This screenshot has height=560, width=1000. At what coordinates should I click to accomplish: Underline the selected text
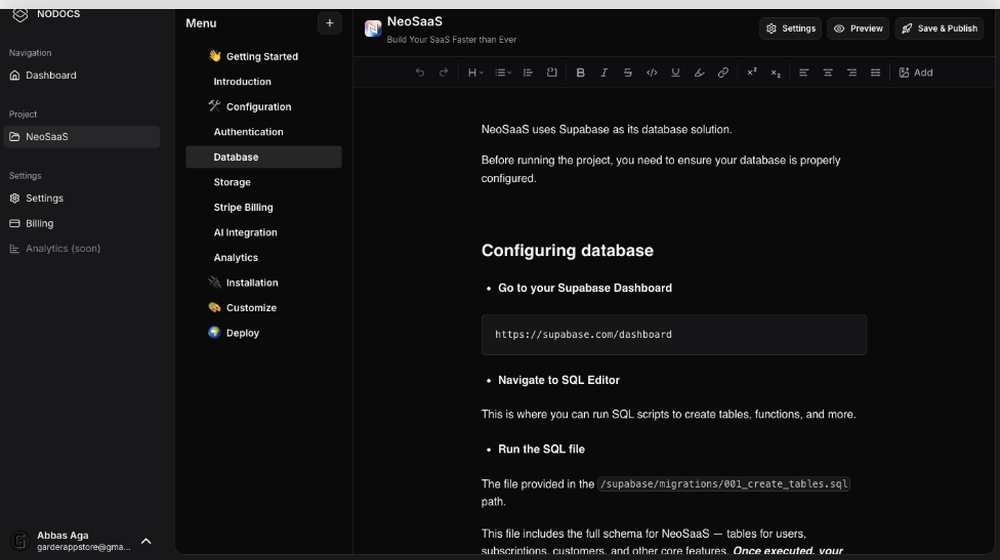[675, 73]
